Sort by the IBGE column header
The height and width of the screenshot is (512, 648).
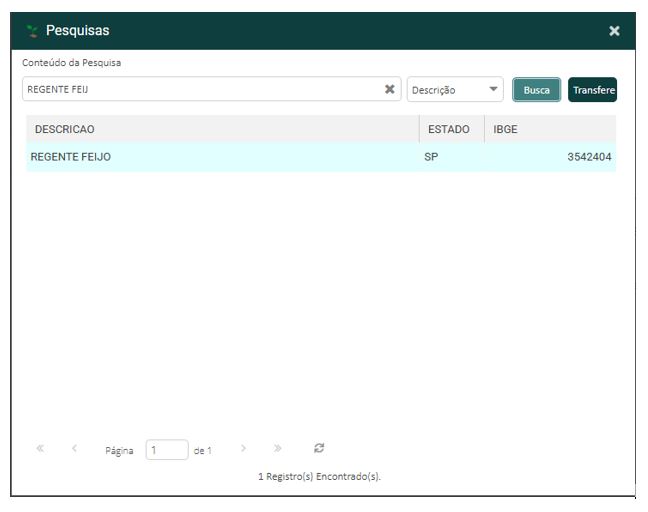(x=550, y=129)
